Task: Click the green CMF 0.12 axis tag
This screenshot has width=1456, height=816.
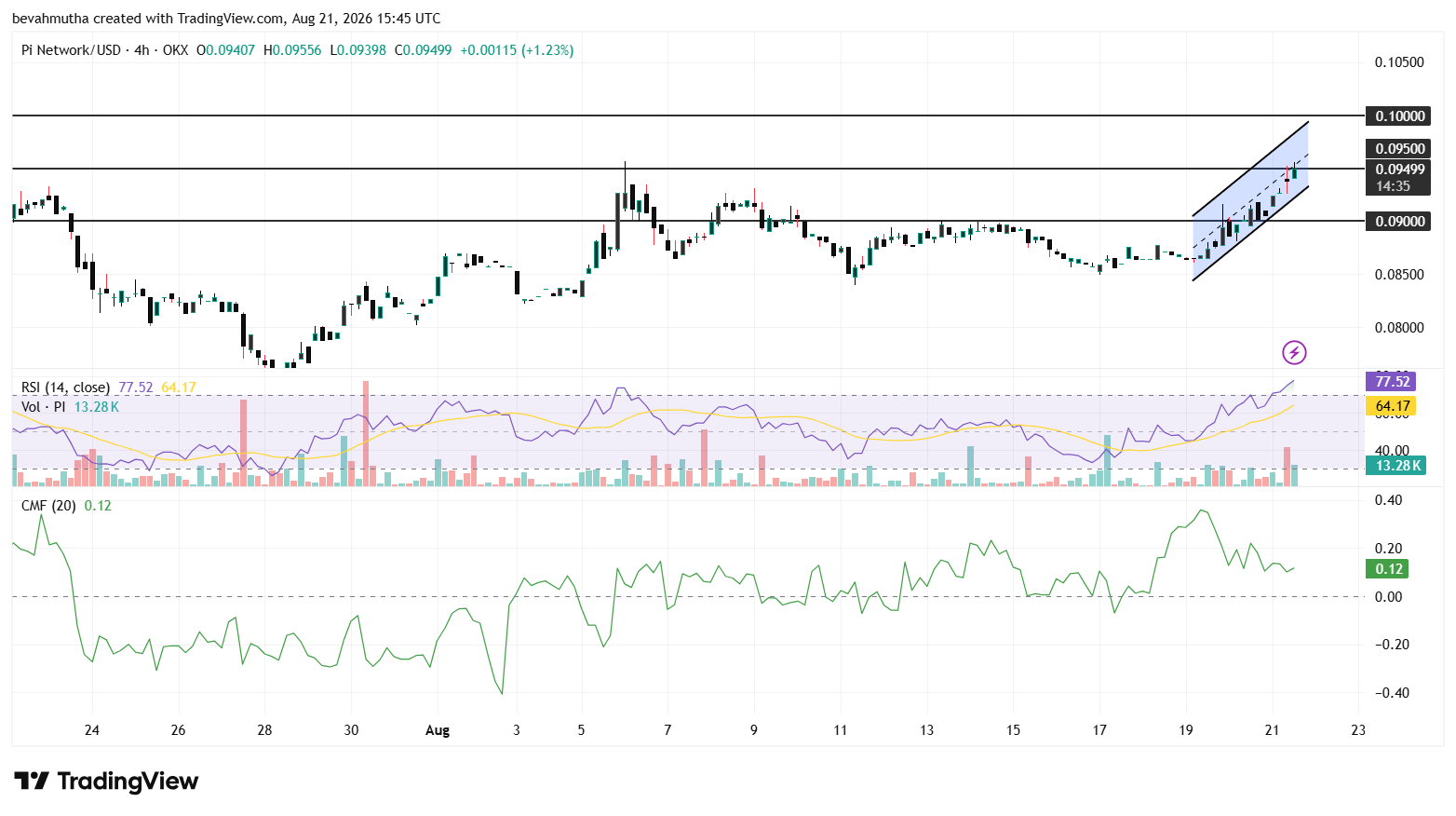Action: coord(1388,569)
